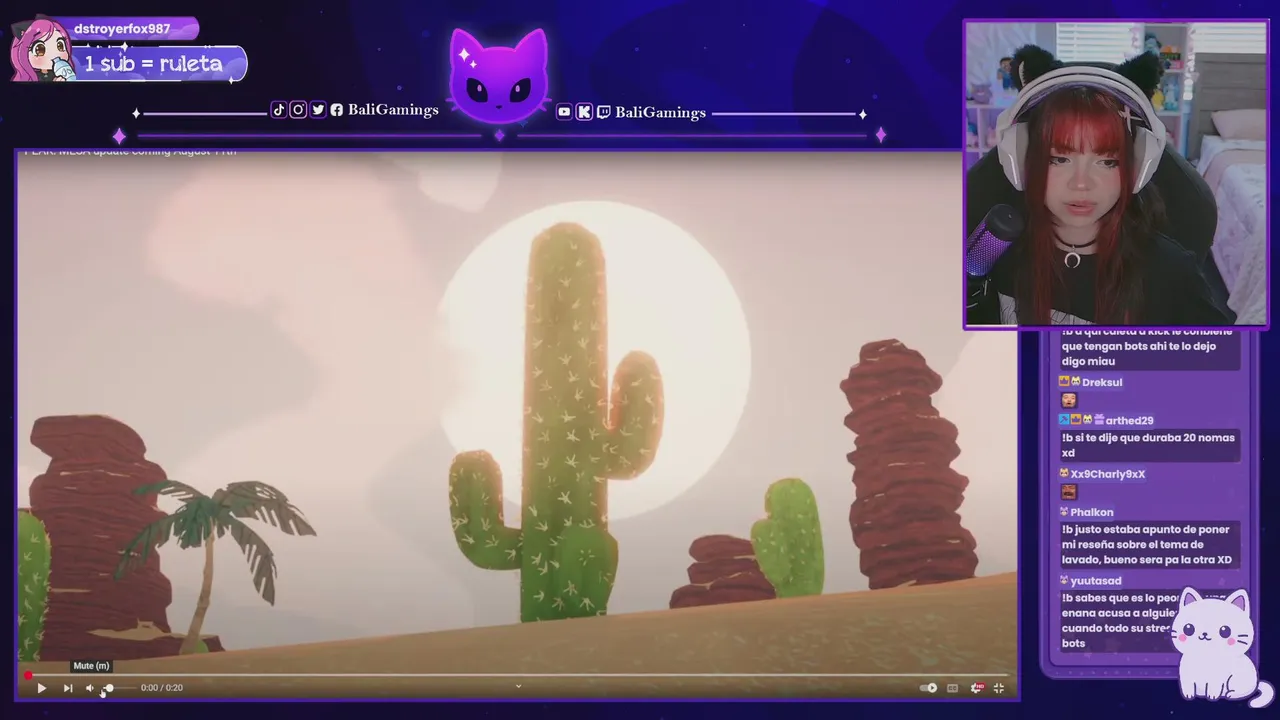Toggle the autoplay switch in the player
1280x720 pixels.
(x=929, y=688)
